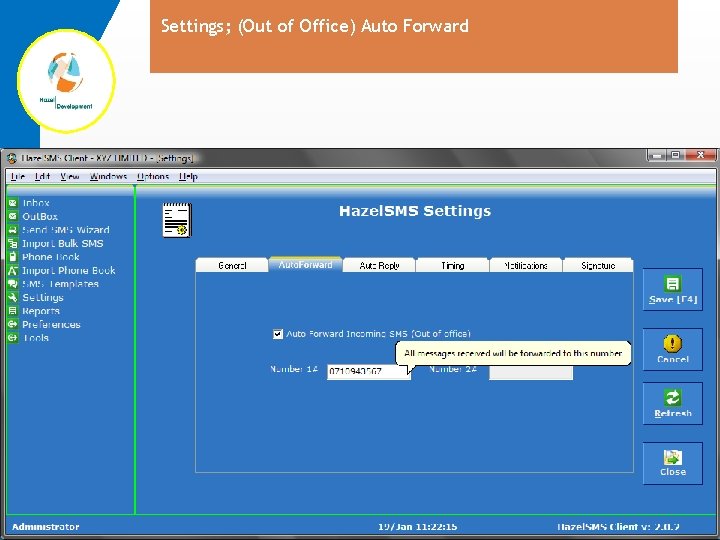This screenshot has height=540, width=720.
Task: Open the Inbox icon in sidebar
Action: click(x=12, y=202)
